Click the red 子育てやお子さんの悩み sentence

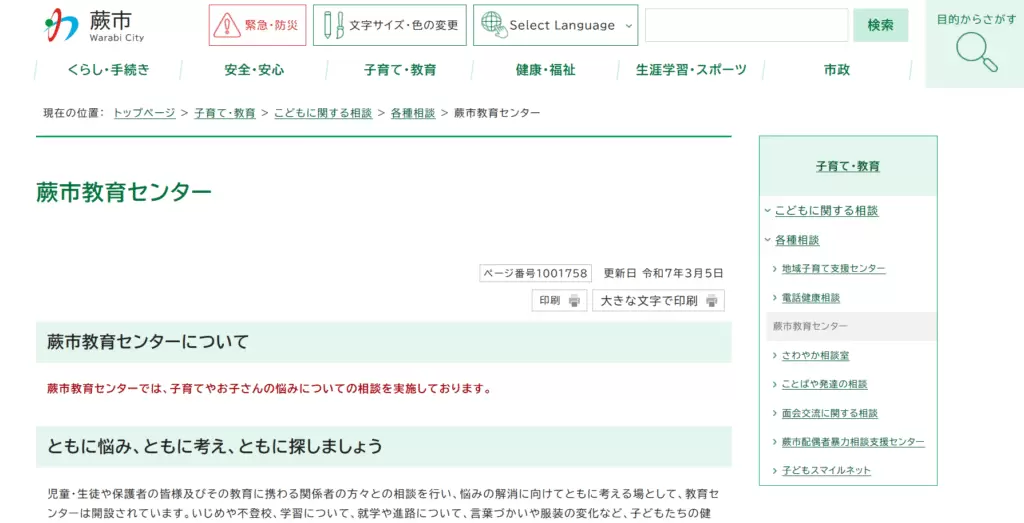(x=269, y=388)
